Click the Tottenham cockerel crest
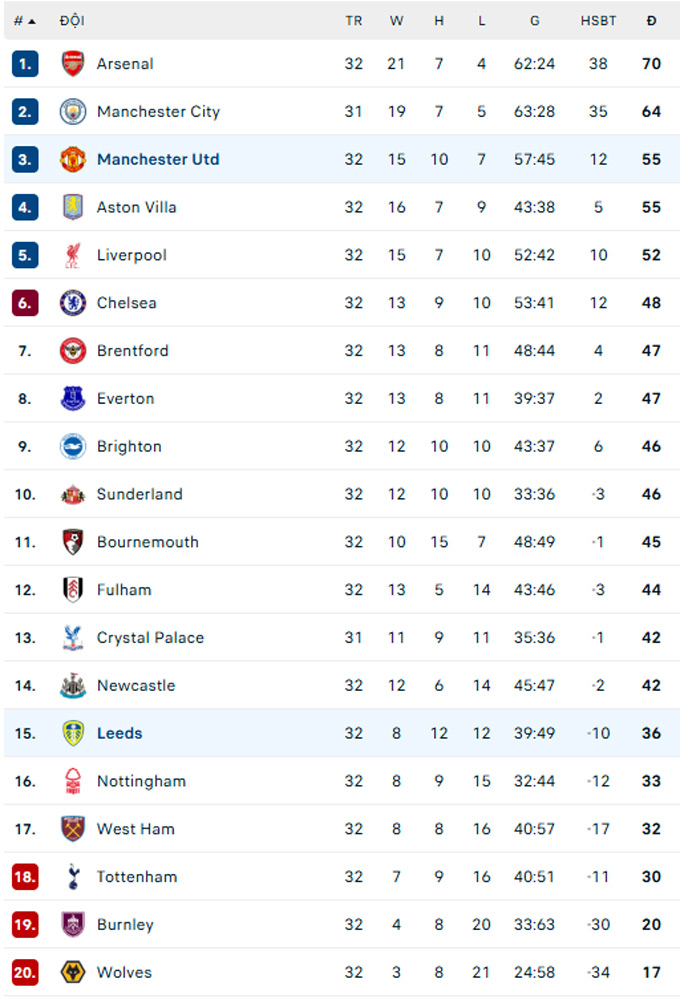This screenshot has width=680, height=999. (73, 877)
